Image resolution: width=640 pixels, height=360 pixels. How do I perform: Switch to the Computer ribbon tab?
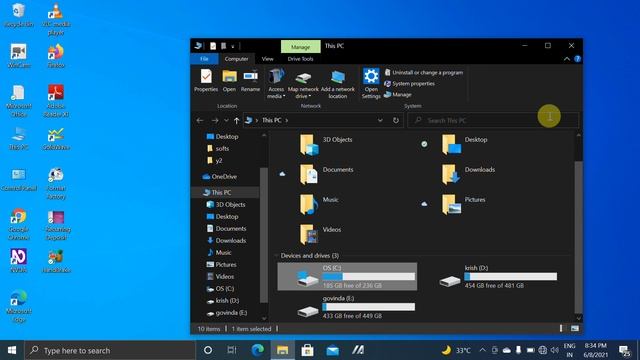coord(236,59)
